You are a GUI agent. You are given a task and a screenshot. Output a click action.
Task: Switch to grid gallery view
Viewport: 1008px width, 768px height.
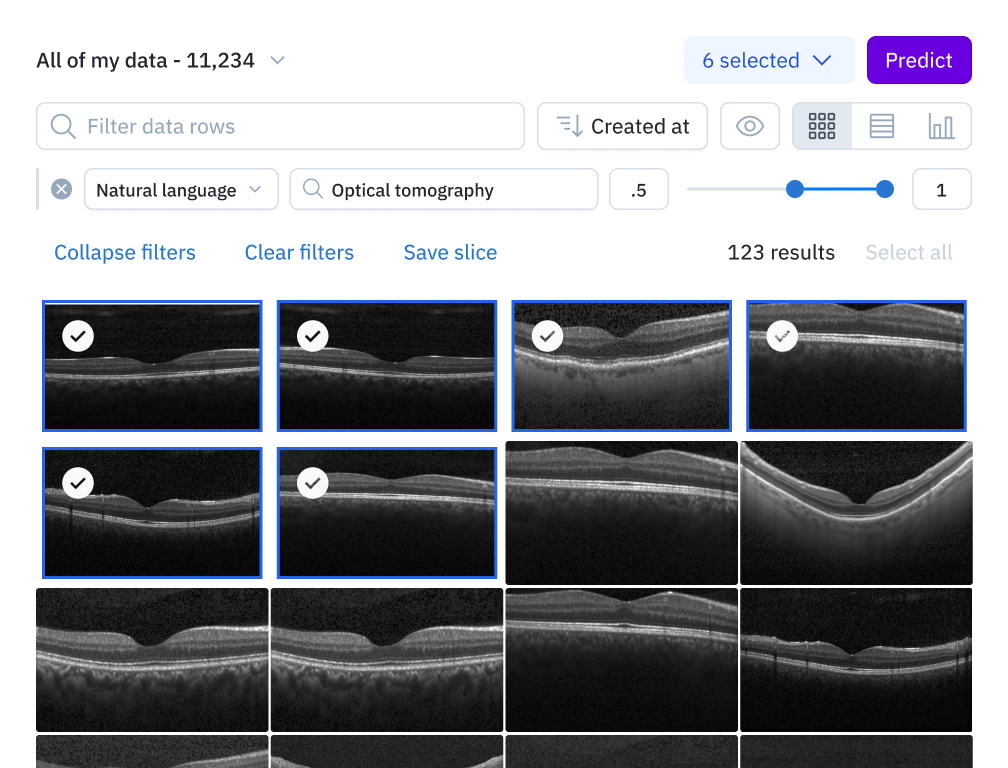pos(822,127)
